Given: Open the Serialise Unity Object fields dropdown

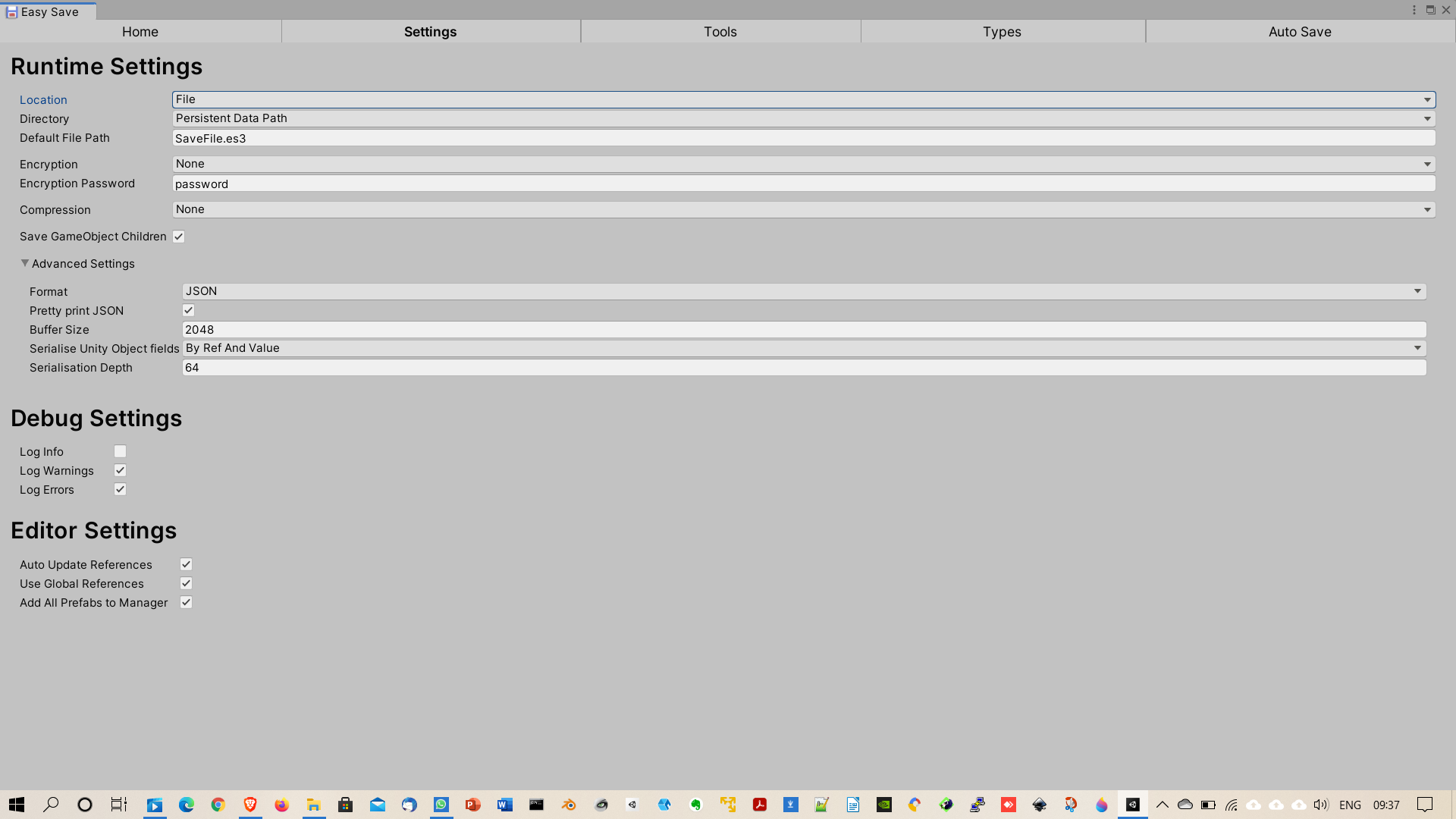Looking at the screenshot, I should [804, 348].
